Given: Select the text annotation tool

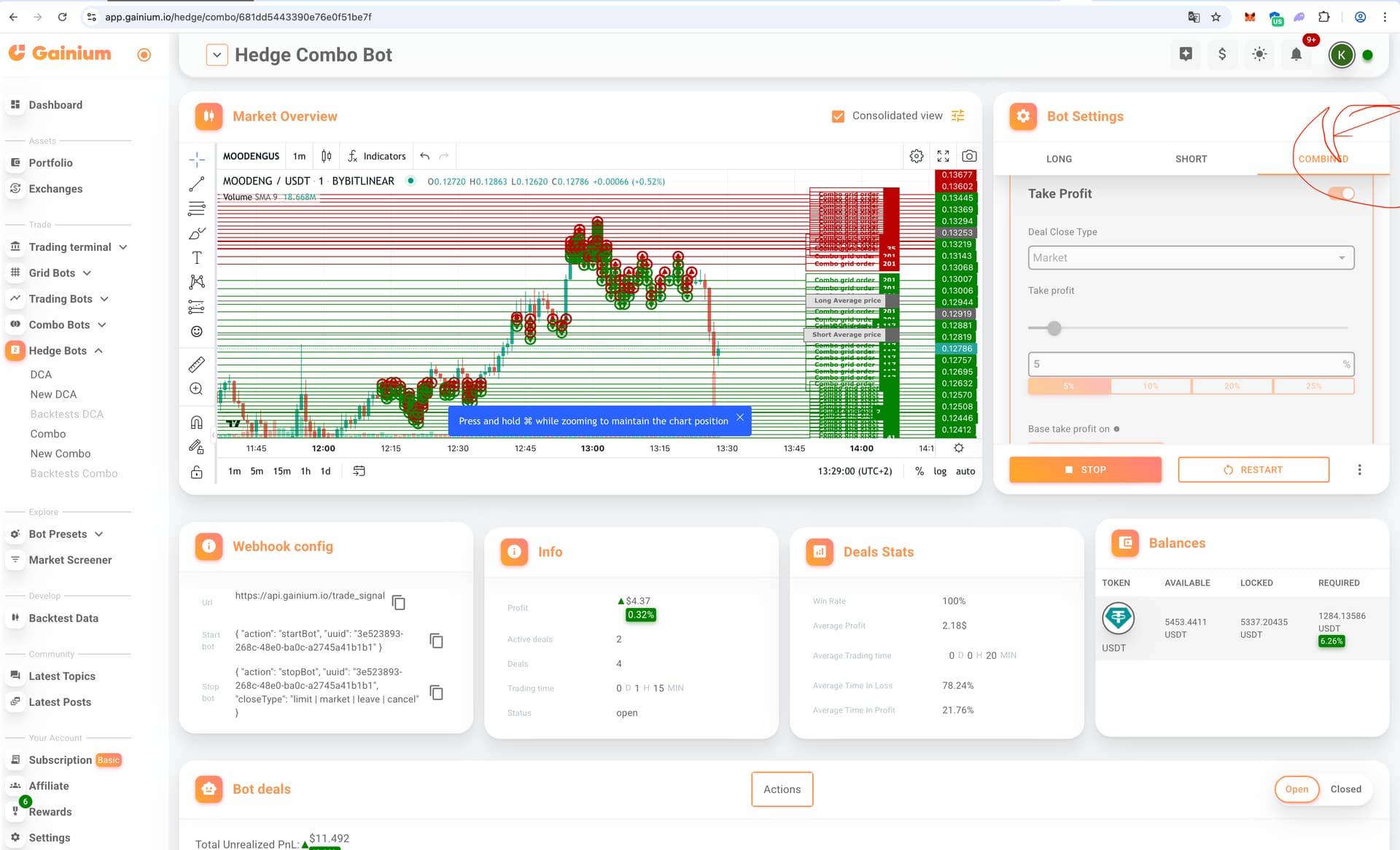Looking at the screenshot, I should point(197,258).
